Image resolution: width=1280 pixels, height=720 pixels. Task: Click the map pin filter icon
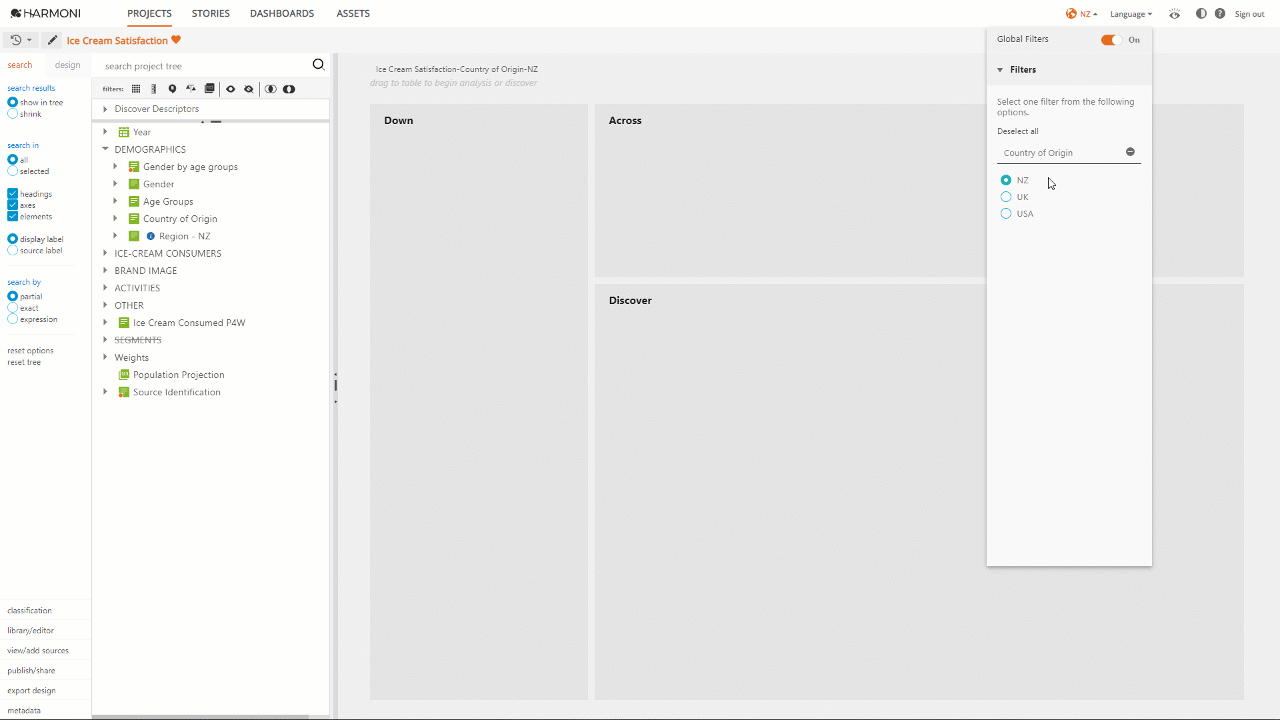172,89
